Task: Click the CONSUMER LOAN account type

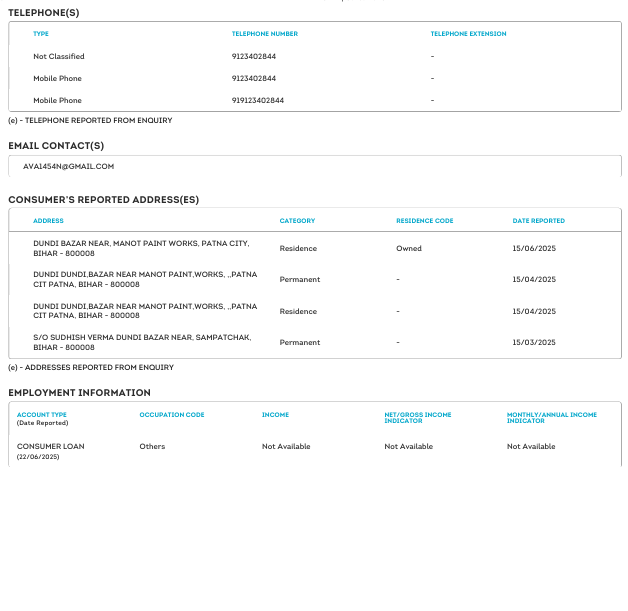Action: click(50, 446)
